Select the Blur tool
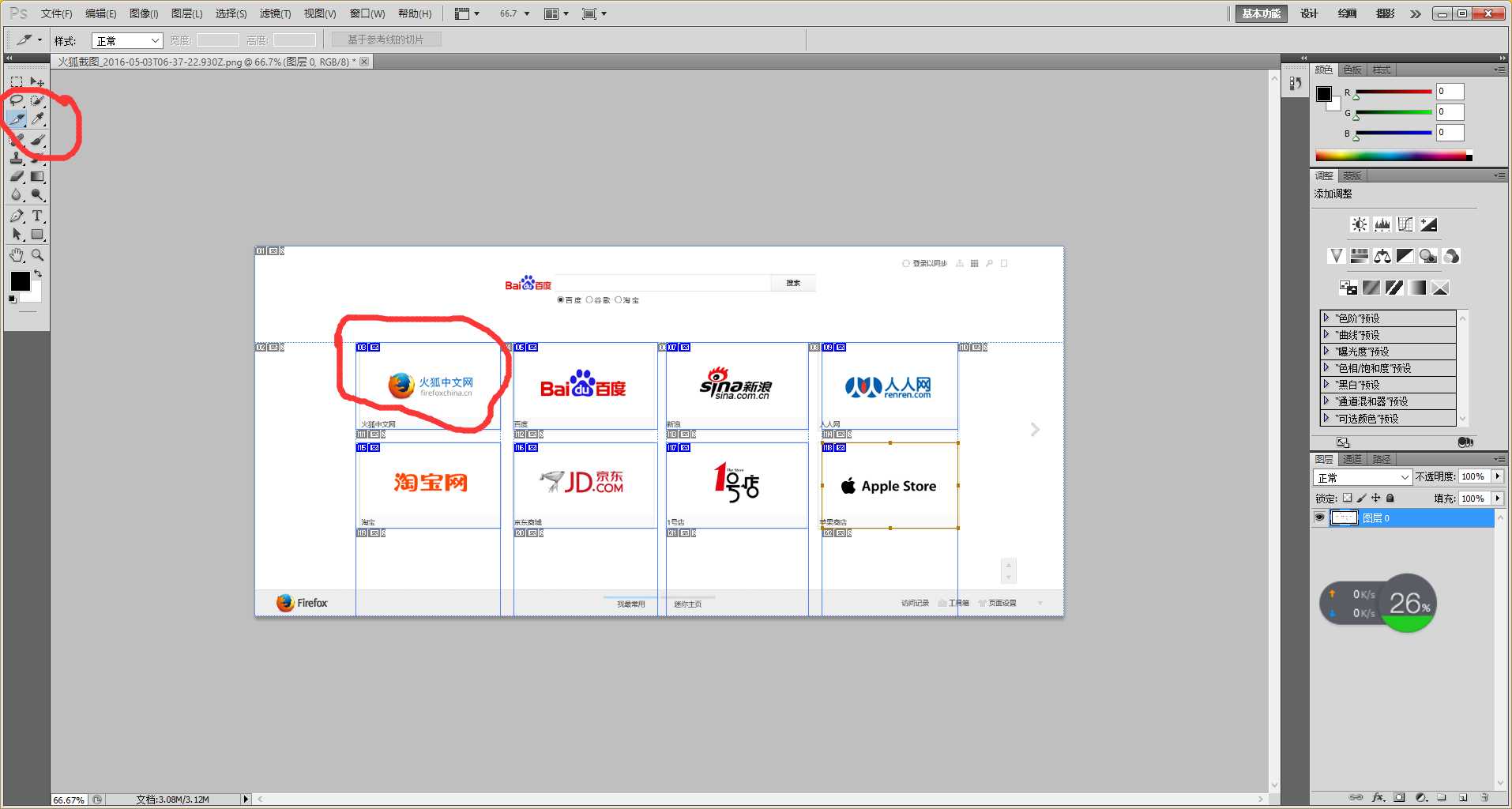 pos(17,194)
